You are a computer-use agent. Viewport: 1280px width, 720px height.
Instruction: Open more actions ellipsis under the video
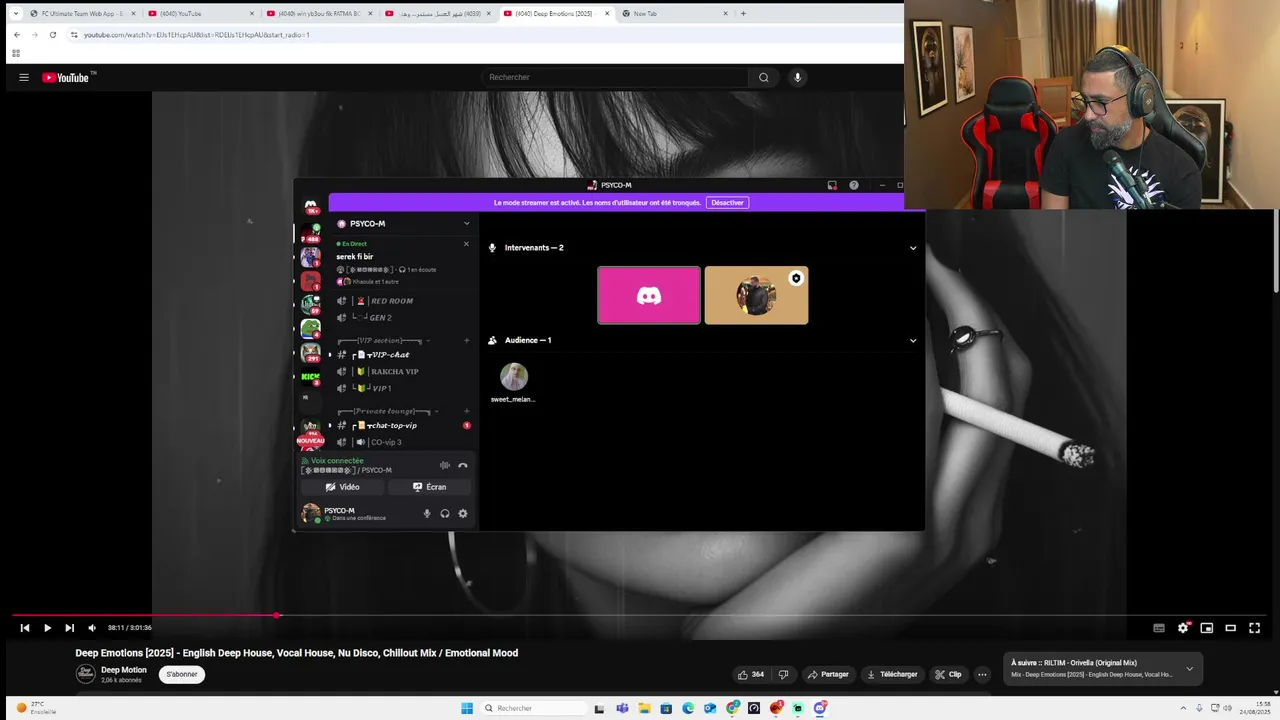click(982, 674)
